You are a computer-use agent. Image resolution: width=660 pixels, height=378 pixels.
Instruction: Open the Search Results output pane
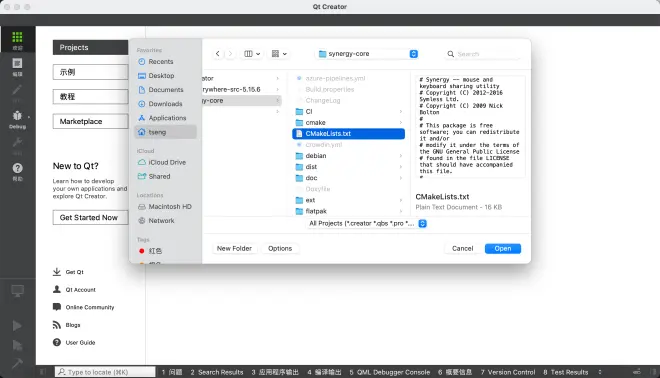click(x=216, y=372)
